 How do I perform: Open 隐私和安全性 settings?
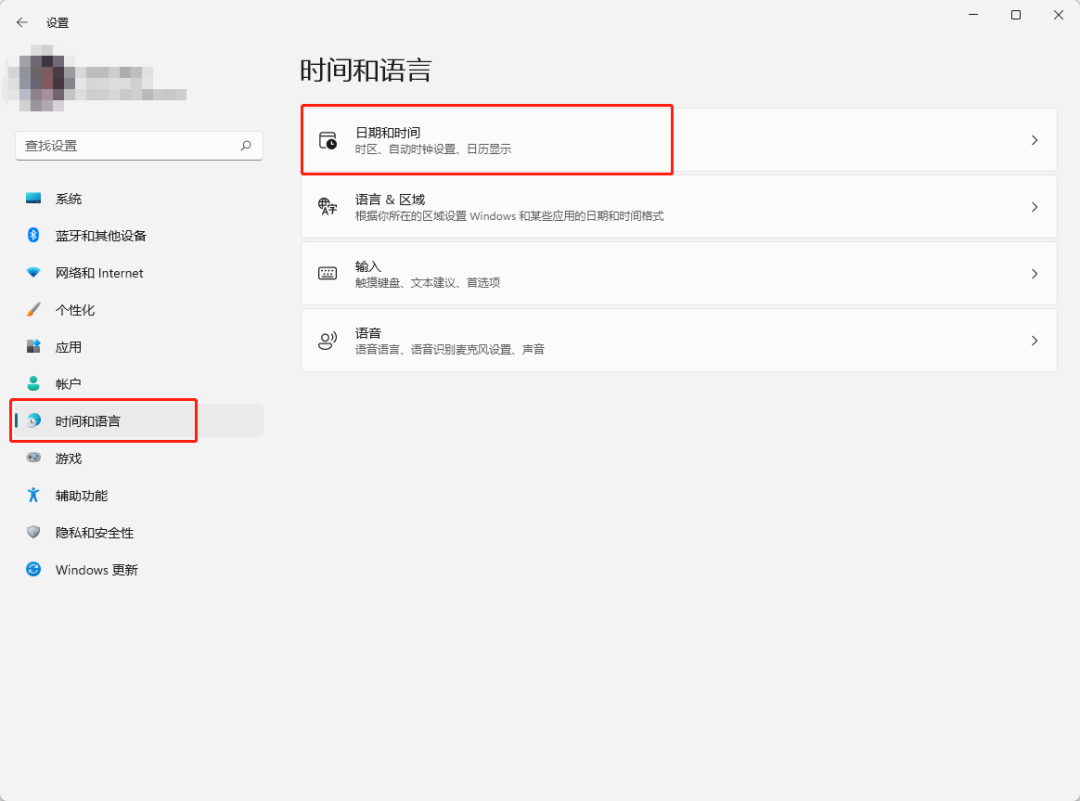(139, 532)
